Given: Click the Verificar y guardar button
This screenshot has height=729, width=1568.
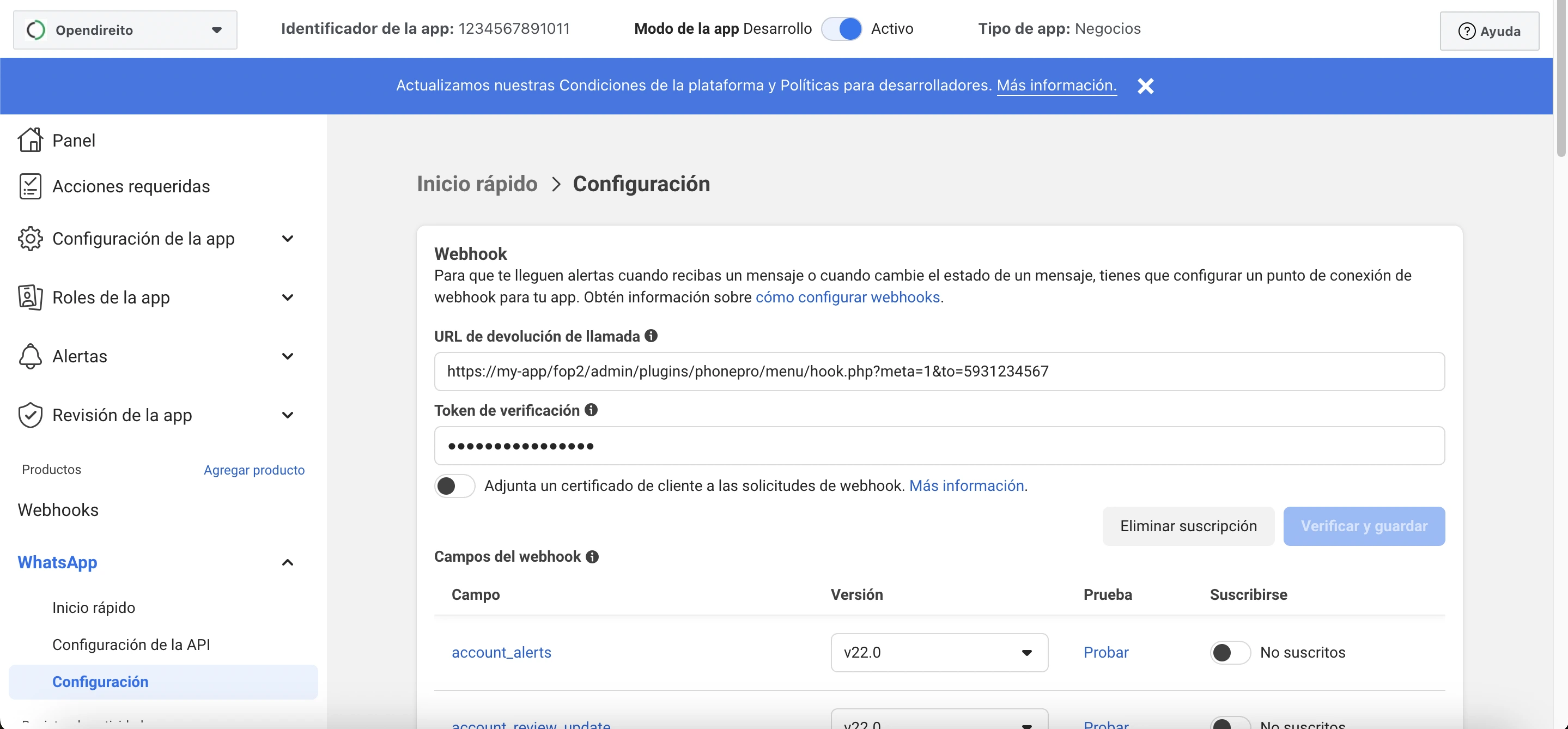Looking at the screenshot, I should pyautogui.click(x=1364, y=526).
